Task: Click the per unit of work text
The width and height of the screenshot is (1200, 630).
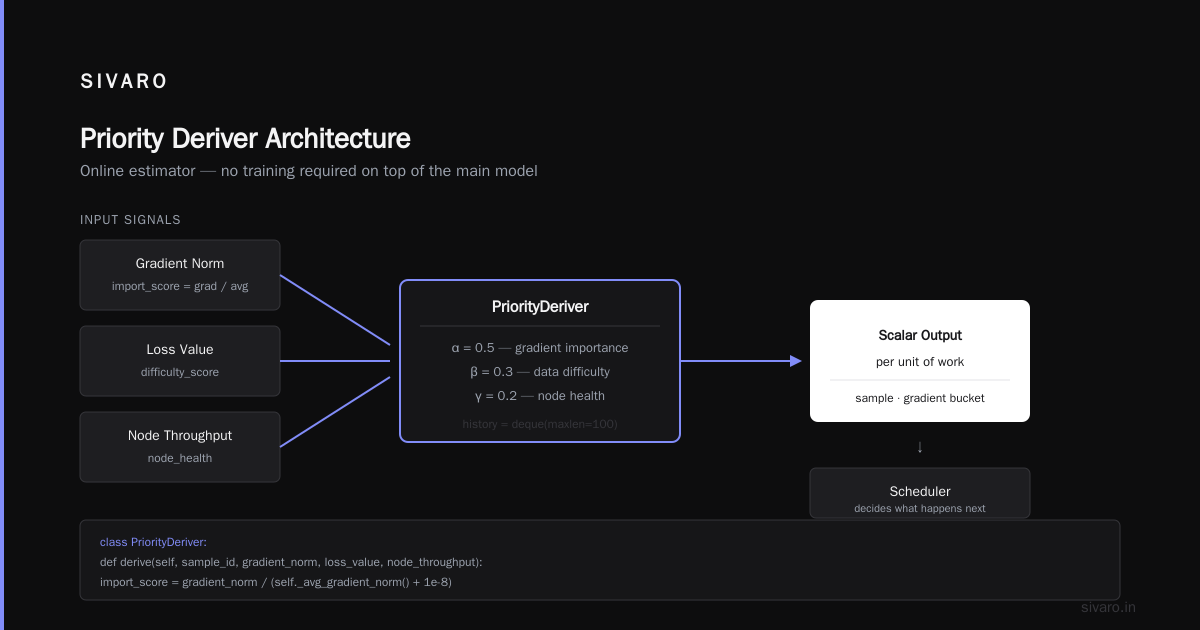Action: coord(920,362)
